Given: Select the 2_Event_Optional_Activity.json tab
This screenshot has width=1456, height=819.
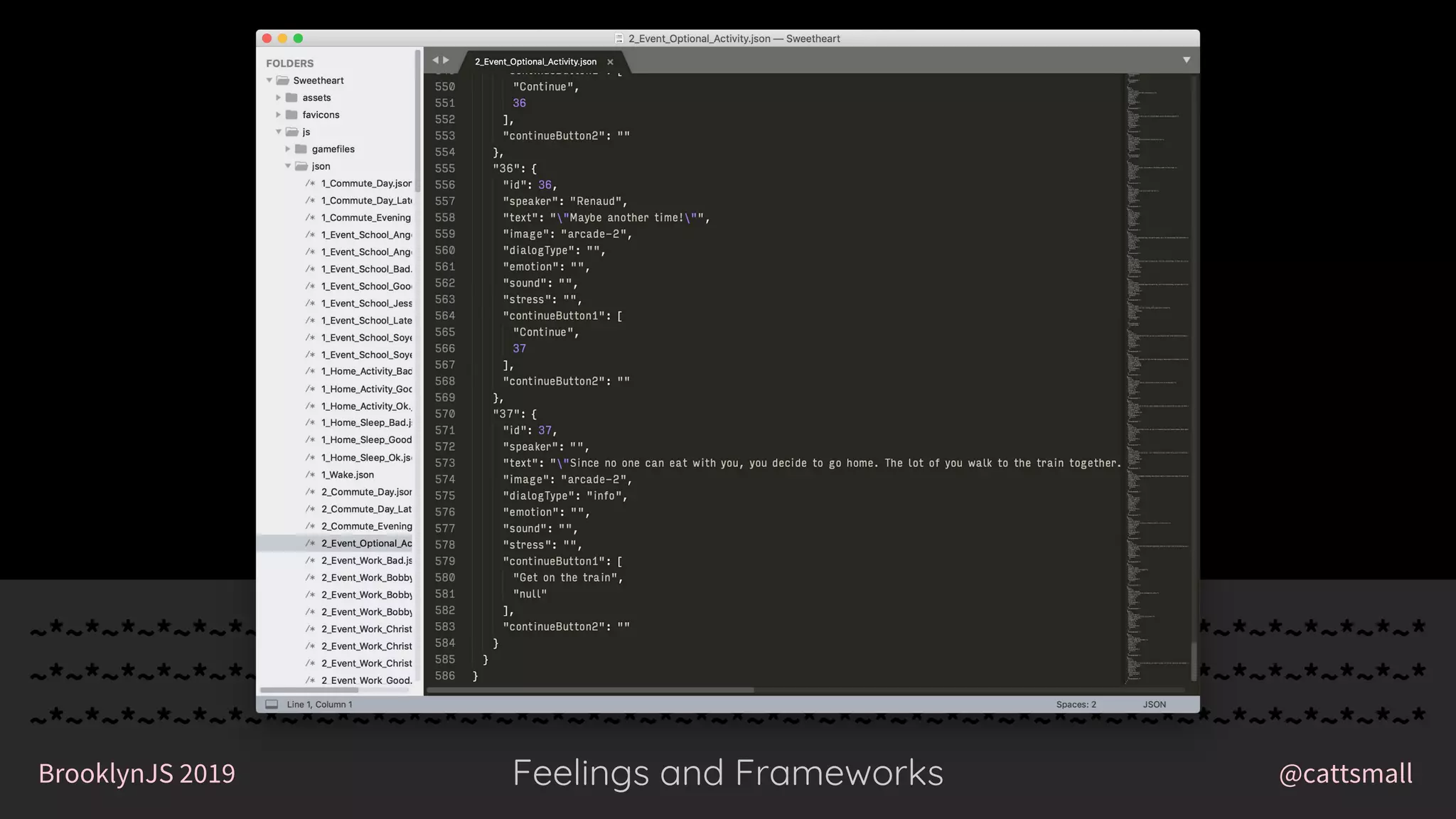Looking at the screenshot, I should point(535,62).
